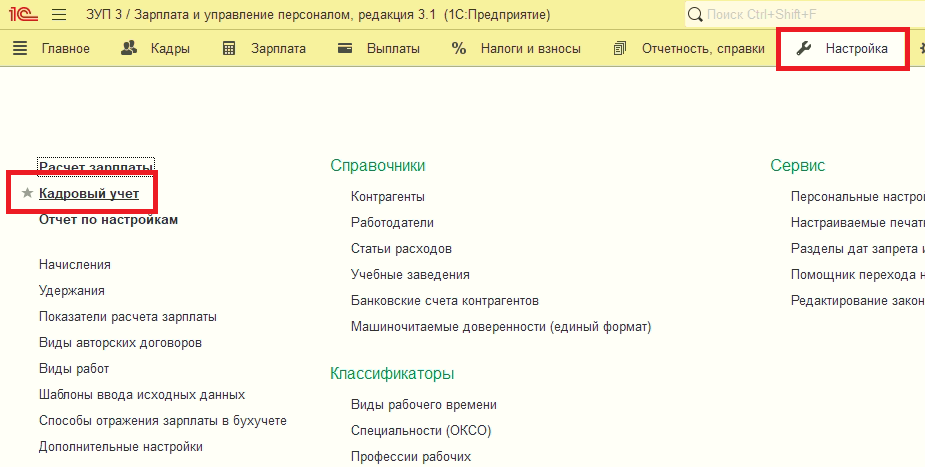Open Машиночитаемые доверенности (единый формат)
The width and height of the screenshot is (925, 467).
click(501, 326)
